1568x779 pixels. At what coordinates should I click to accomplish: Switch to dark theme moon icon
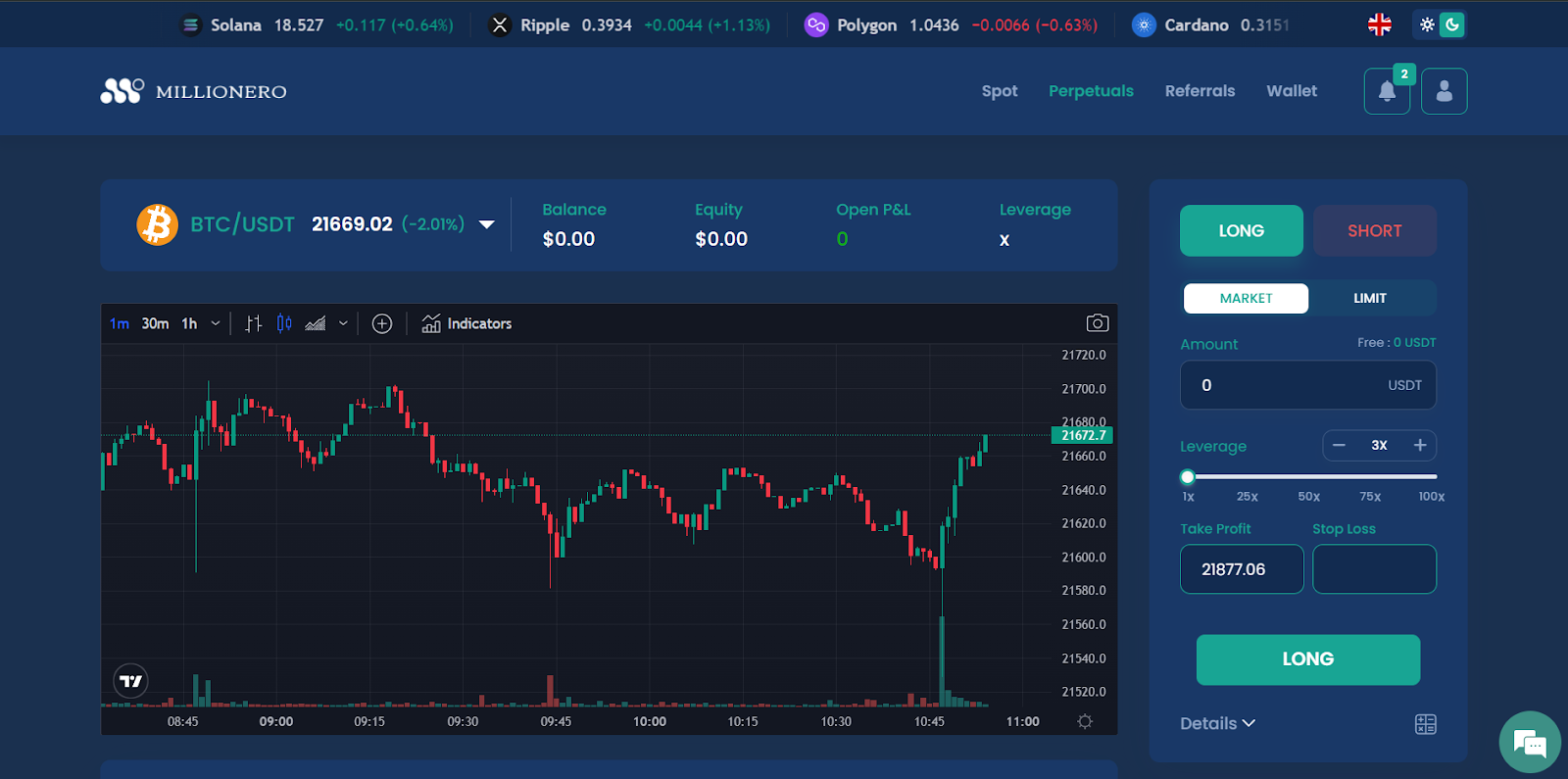coord(1452,24)
